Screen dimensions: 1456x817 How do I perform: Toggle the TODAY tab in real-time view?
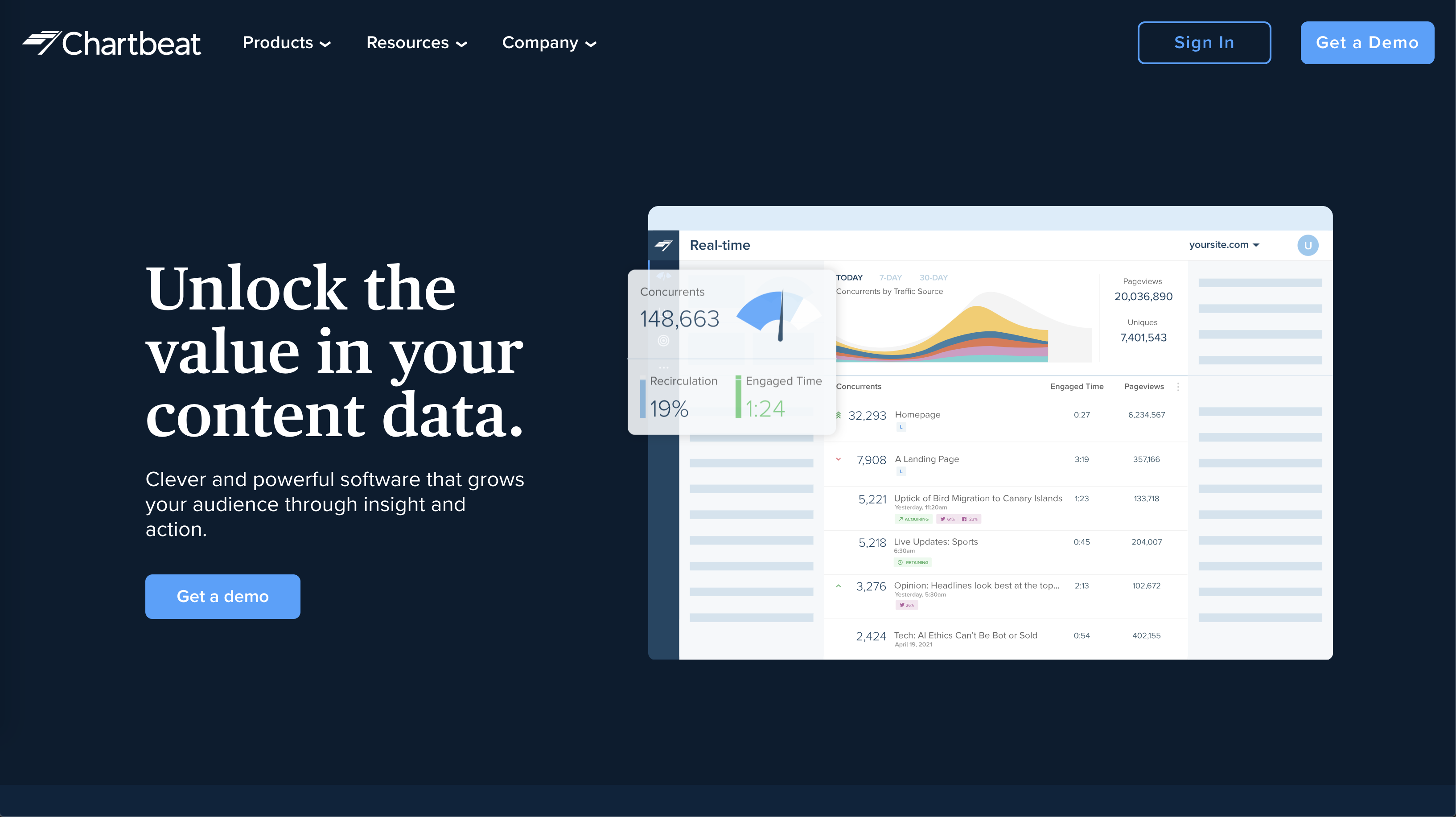849,277
